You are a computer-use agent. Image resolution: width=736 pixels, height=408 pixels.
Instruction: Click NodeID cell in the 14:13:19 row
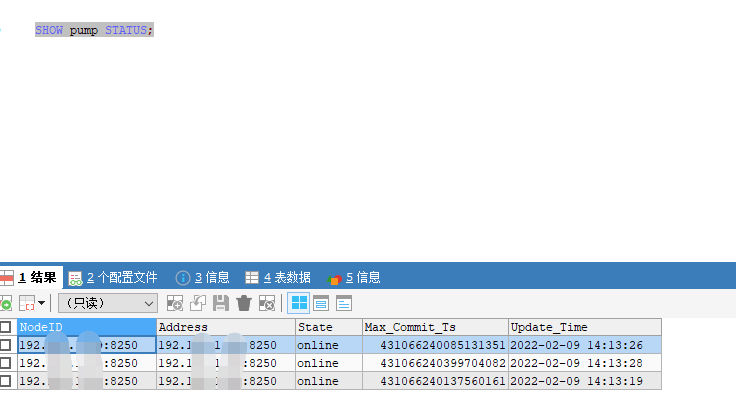pos(87,381)
